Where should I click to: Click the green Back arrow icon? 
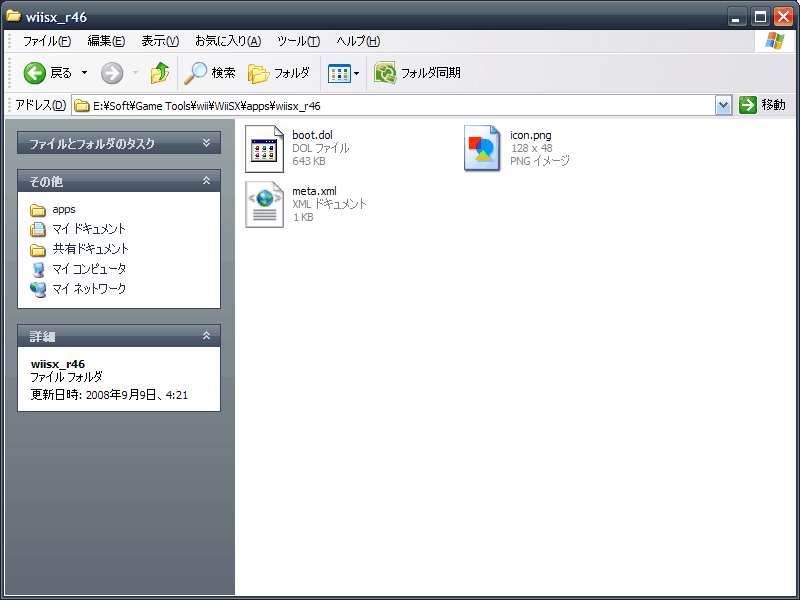pos(35,73)
